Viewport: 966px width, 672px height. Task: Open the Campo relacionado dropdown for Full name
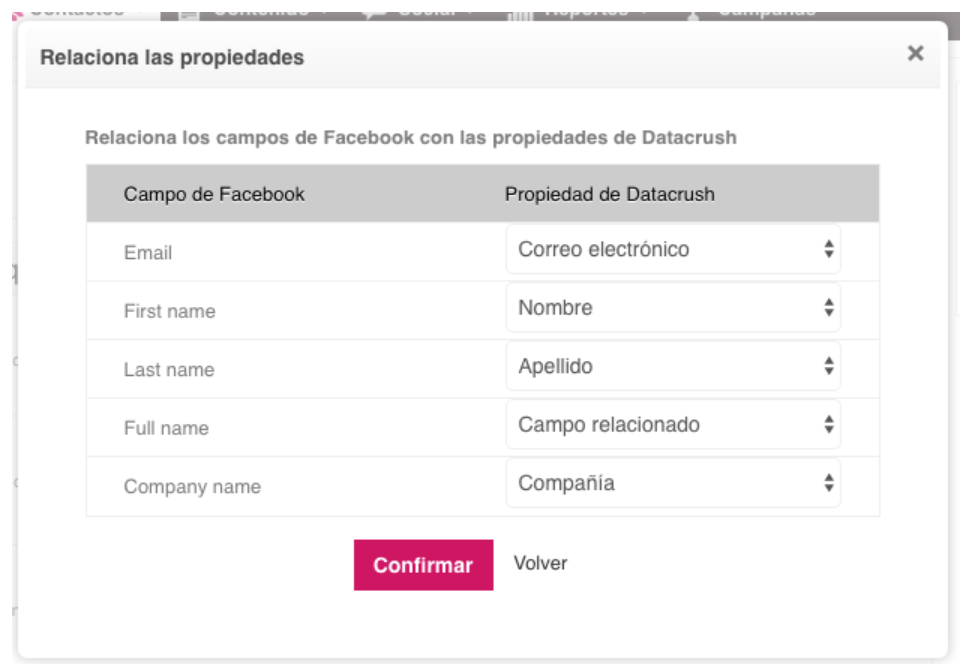tap(673, 424)
